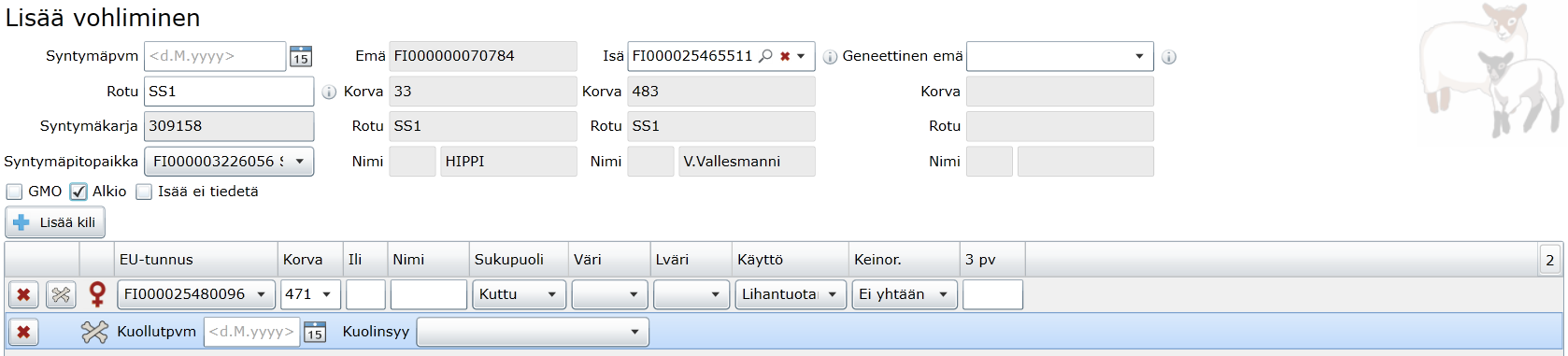
Task: Uncheck the Alkio checkbox
Action: 78,192
